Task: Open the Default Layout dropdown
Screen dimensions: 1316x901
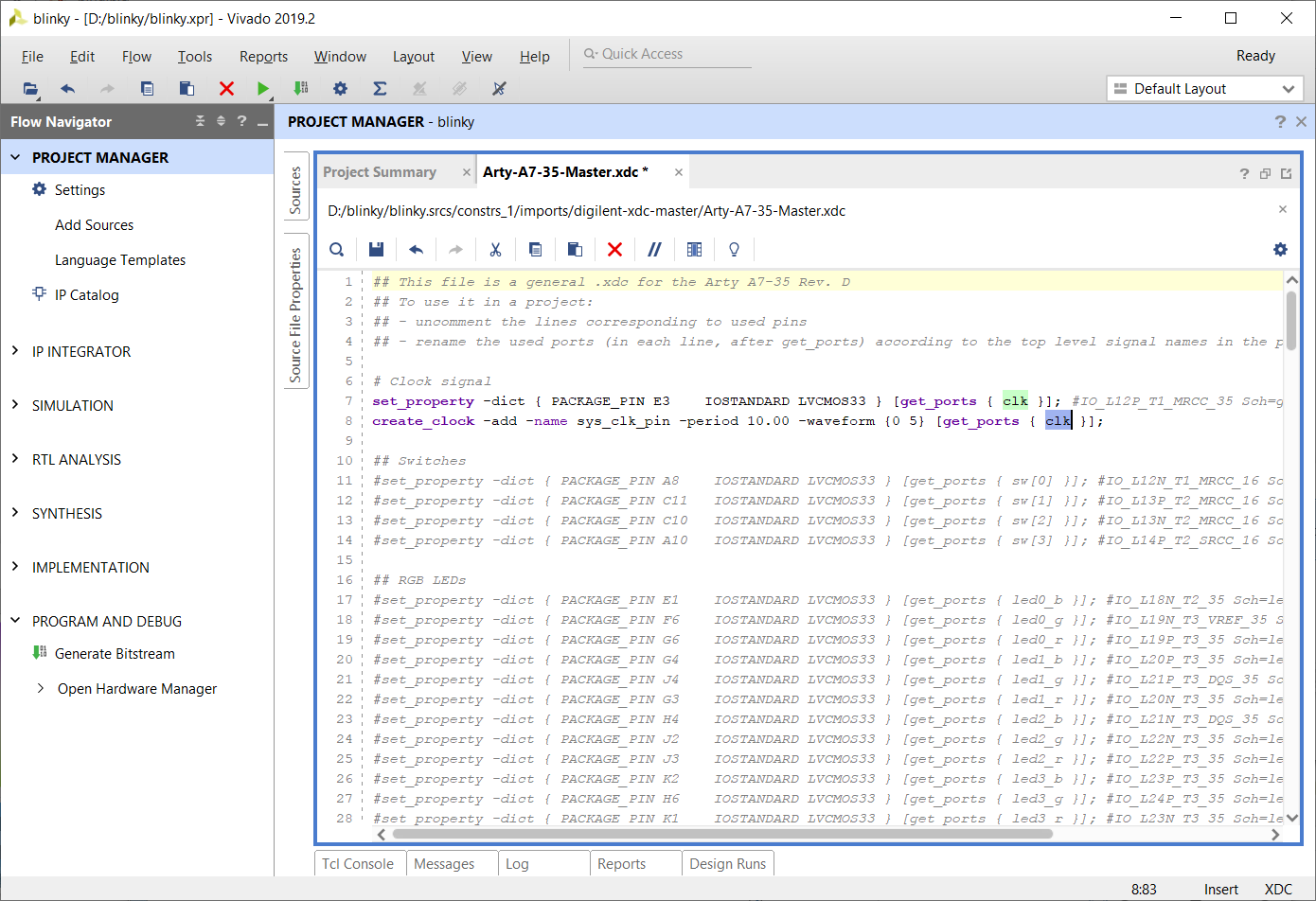Action: [1205, 89]
